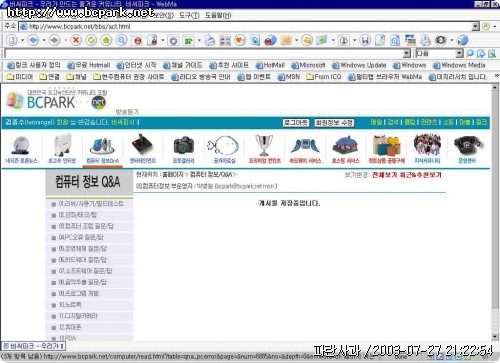Click the satellite dish news icon
Screen dimensions: 500x363
(x=22, y=149)
